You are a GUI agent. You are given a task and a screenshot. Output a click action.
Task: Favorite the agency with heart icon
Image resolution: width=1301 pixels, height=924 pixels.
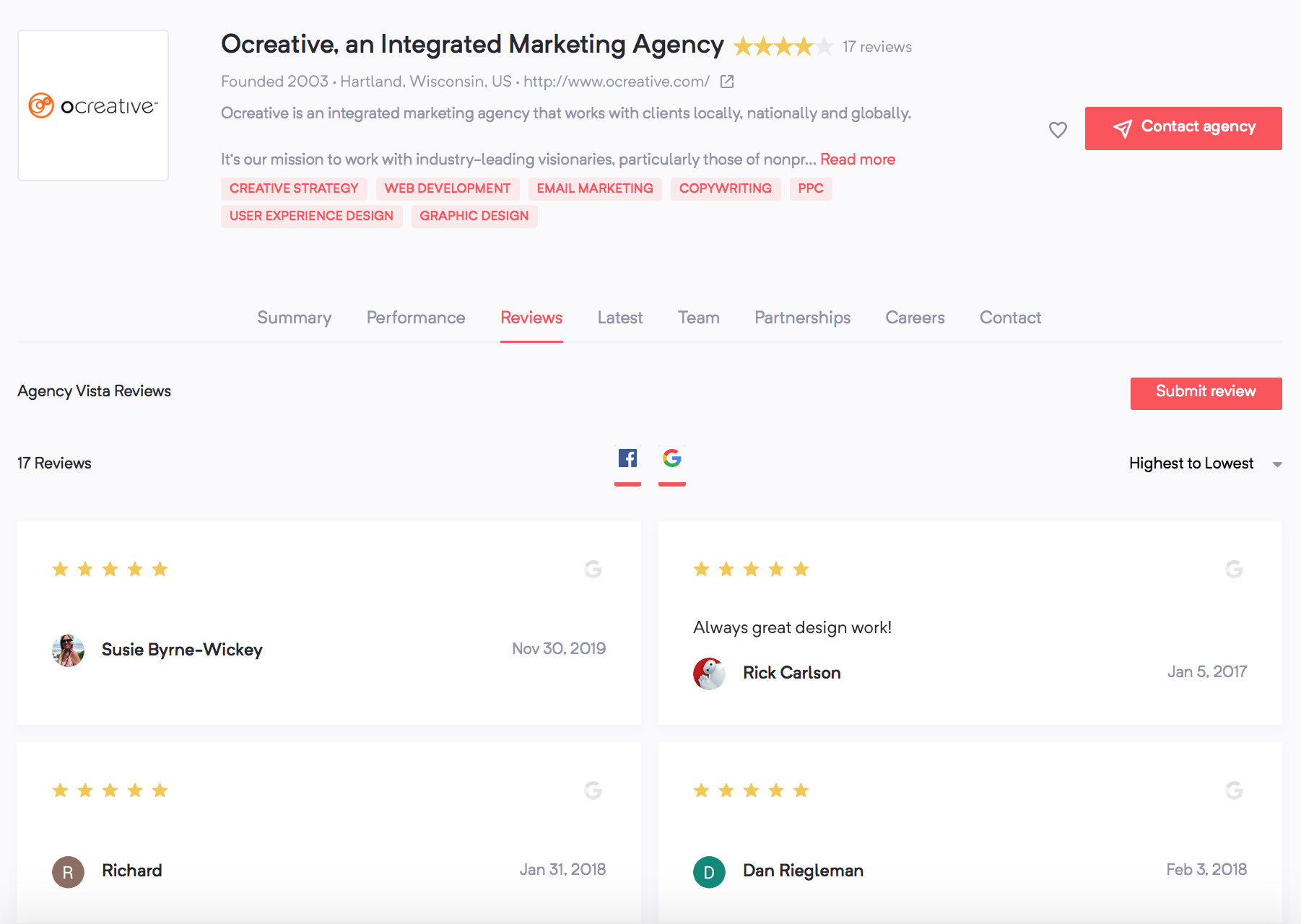[x=1058, y=130]
